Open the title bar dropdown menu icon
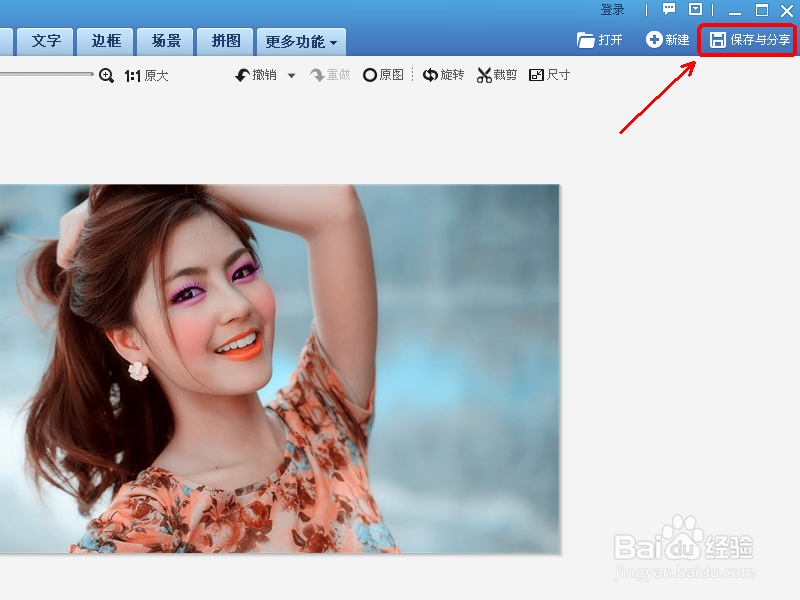The image size is (800, 600). tap(695, 9)
